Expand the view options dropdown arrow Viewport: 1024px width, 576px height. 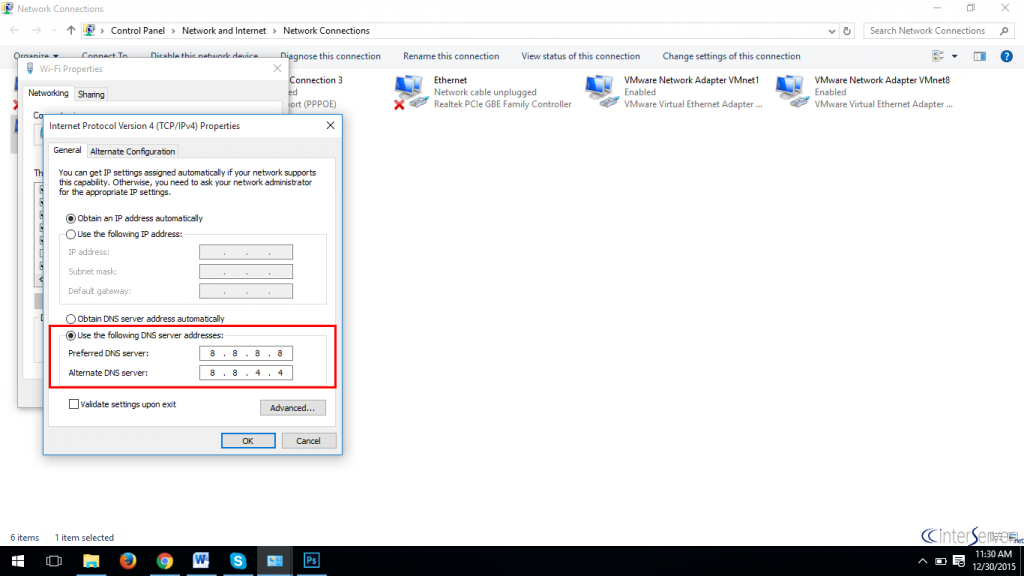pyautogui.click(x=954, y=56)
